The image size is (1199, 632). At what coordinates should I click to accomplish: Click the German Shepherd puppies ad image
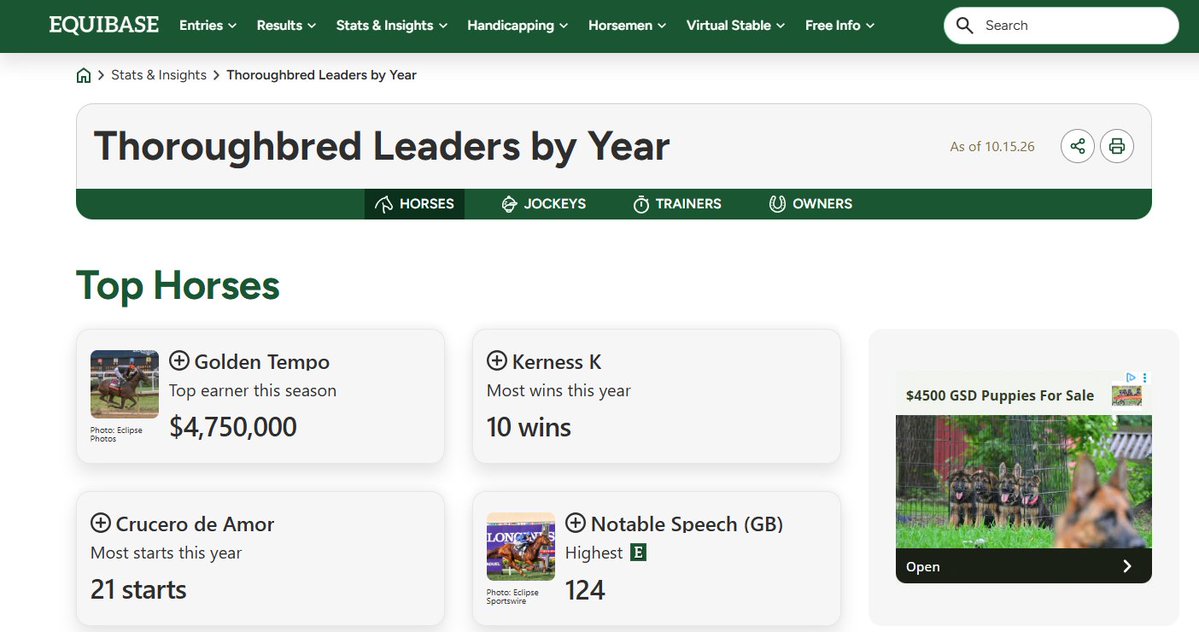click(x=1023, y=481)
